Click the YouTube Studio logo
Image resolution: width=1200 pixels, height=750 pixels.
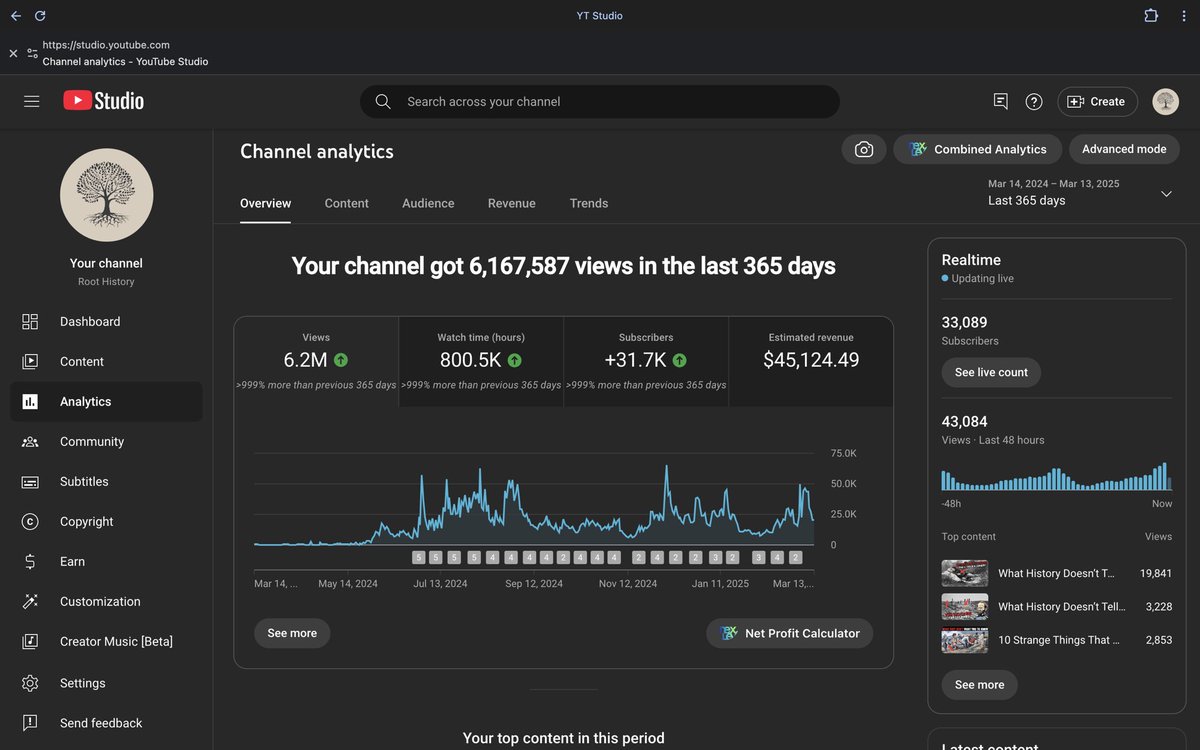coord(104,101)
